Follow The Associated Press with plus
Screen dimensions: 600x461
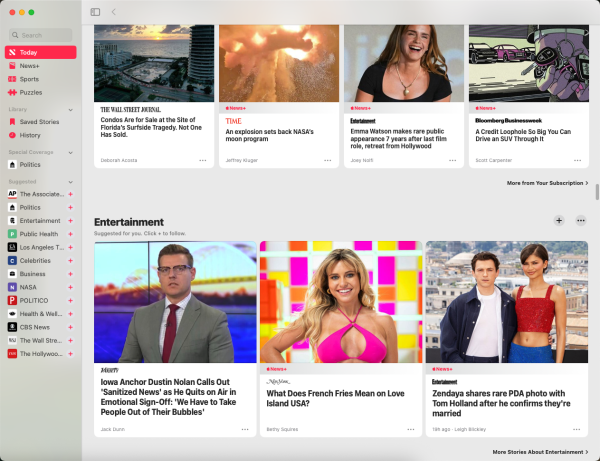[x=70, y=194]
